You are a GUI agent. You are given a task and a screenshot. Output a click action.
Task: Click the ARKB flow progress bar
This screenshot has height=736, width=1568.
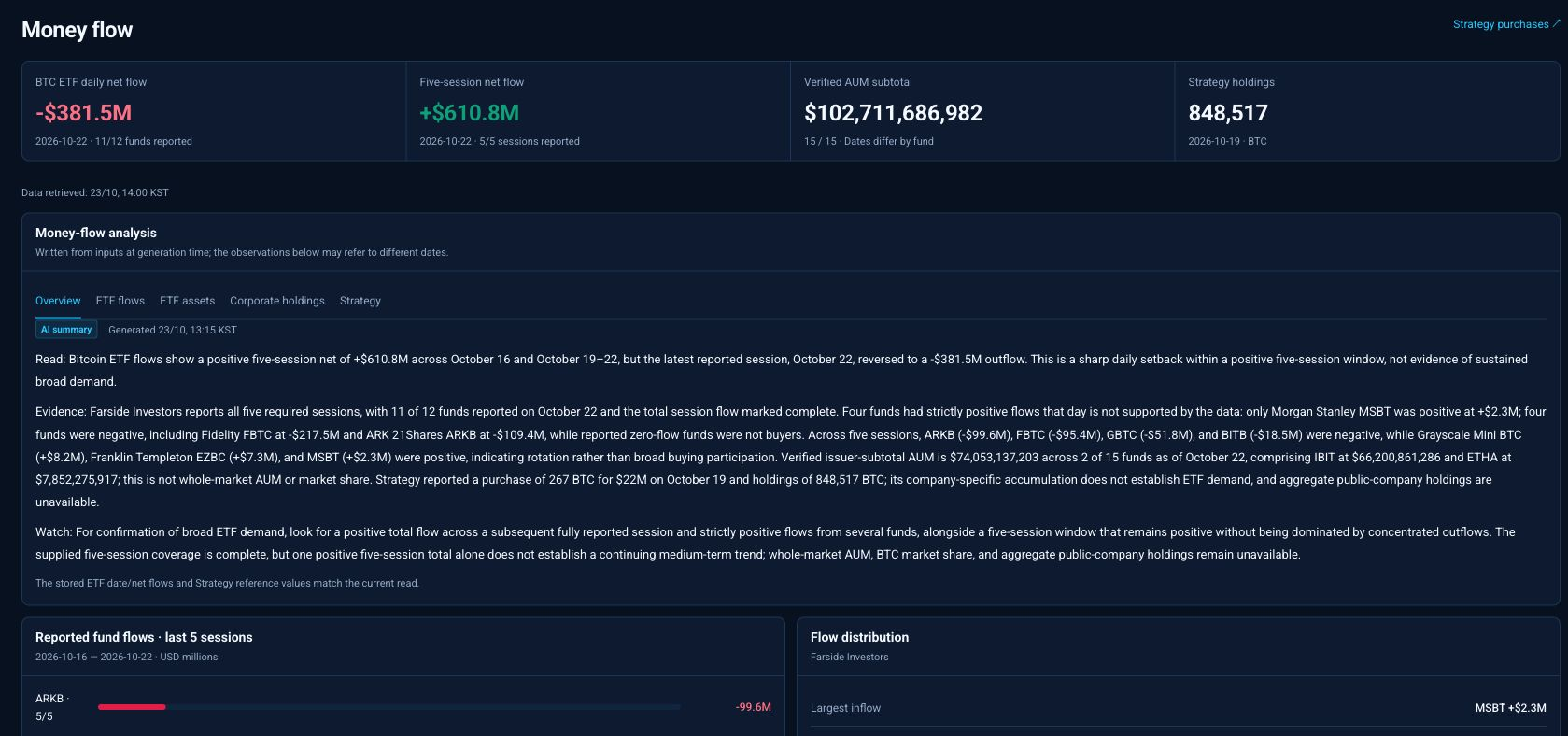coord(389,707)
